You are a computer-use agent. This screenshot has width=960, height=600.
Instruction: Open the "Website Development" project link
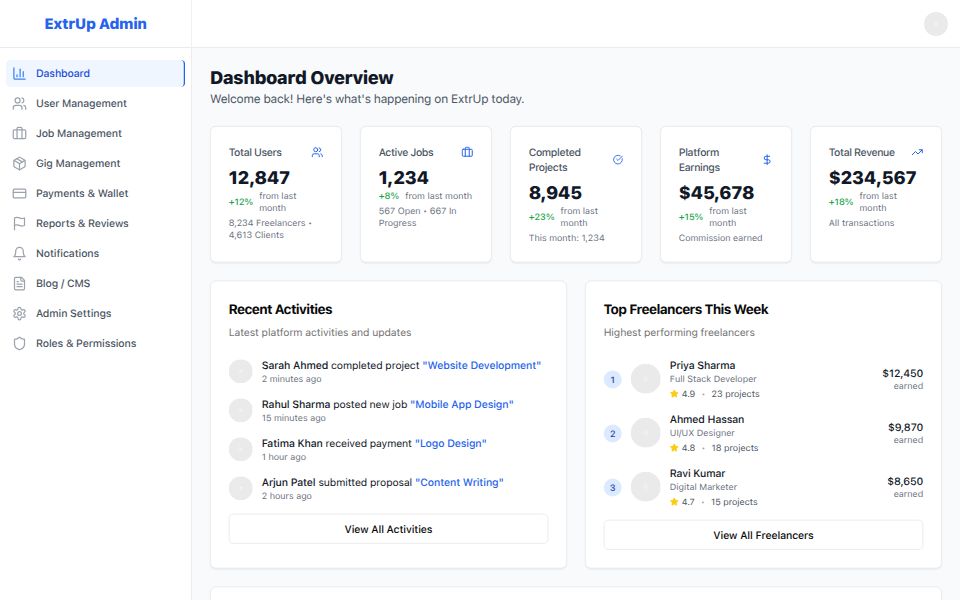482,366
